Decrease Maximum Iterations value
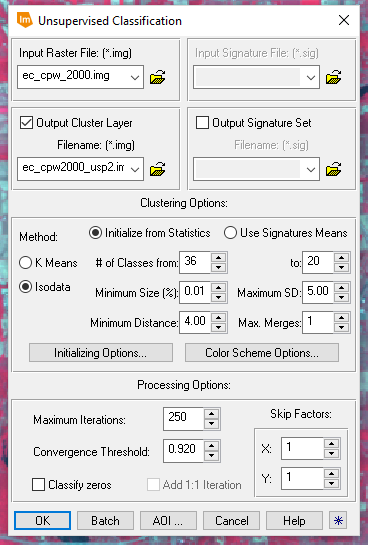368x545 pixels. tap(211, 423)
